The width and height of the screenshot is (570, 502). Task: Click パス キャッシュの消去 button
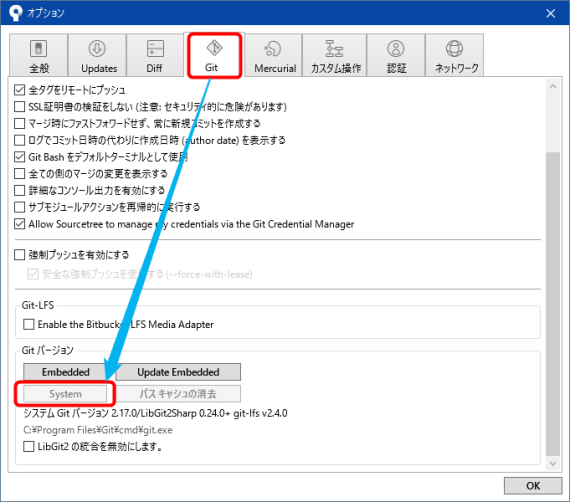178,394
